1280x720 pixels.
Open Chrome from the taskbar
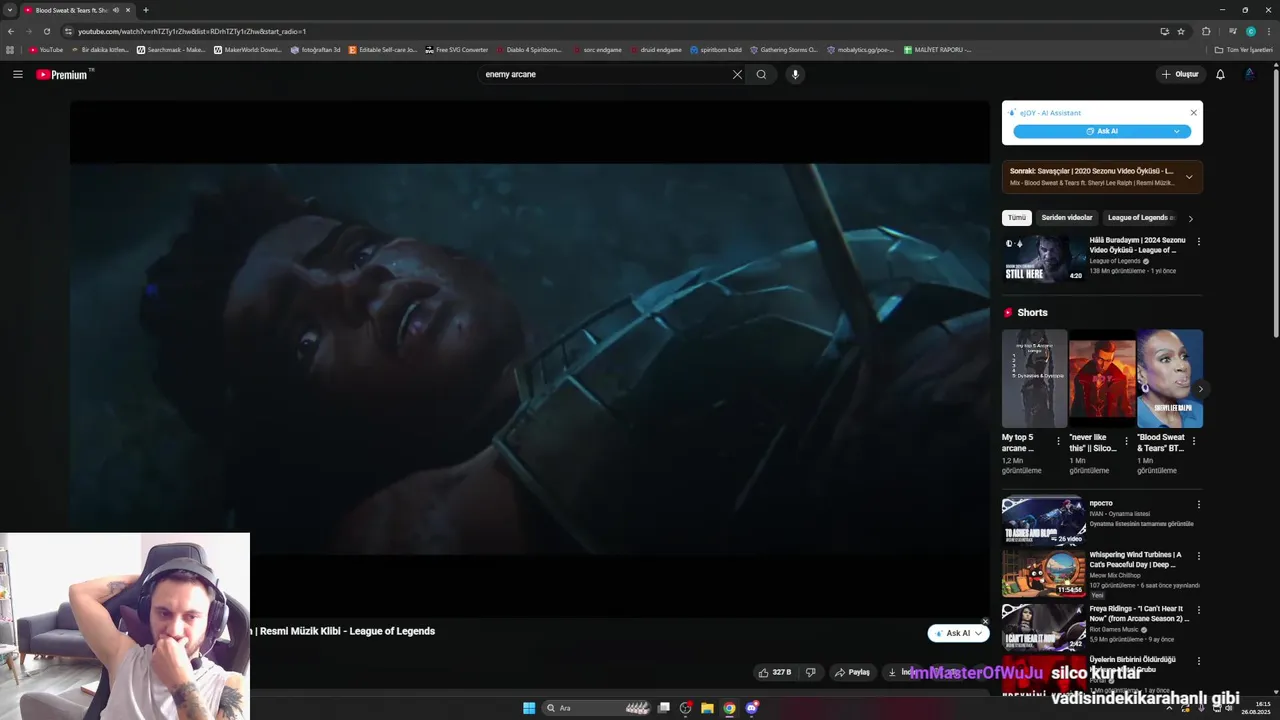coord(729,708)
